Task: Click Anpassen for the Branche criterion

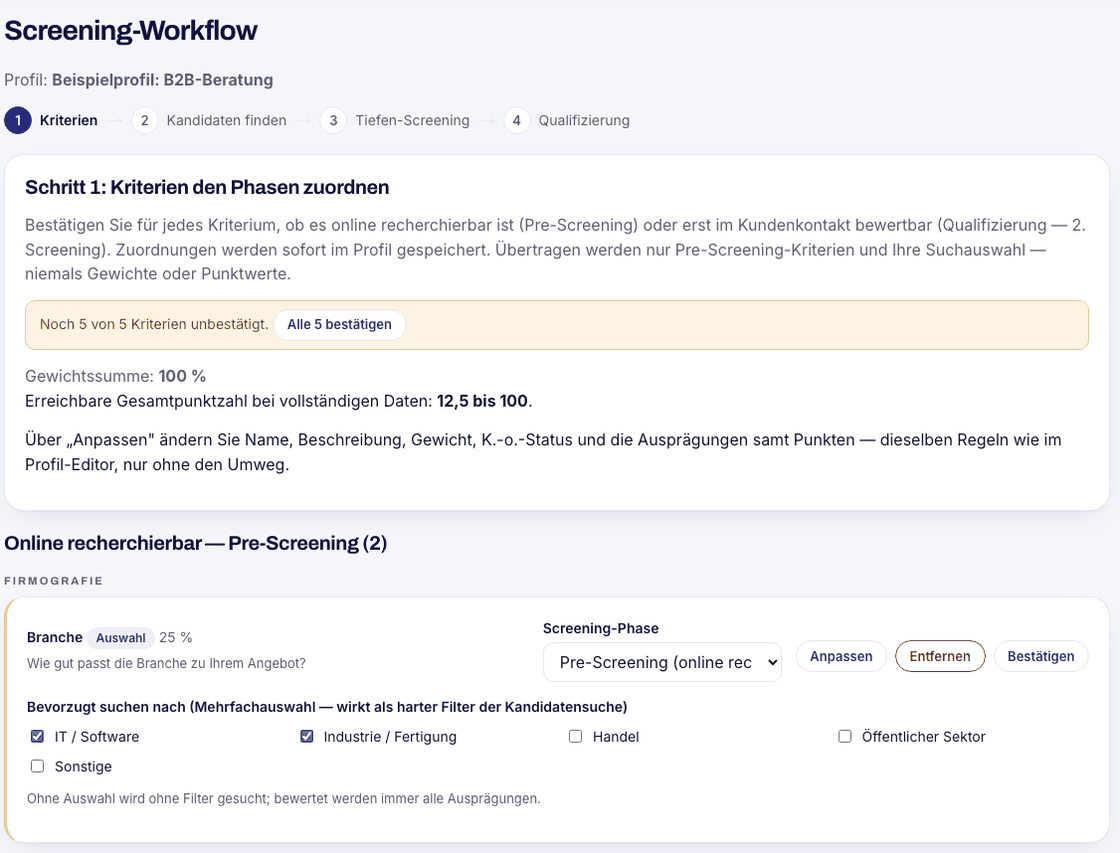Action: click(x=841, y=656)
